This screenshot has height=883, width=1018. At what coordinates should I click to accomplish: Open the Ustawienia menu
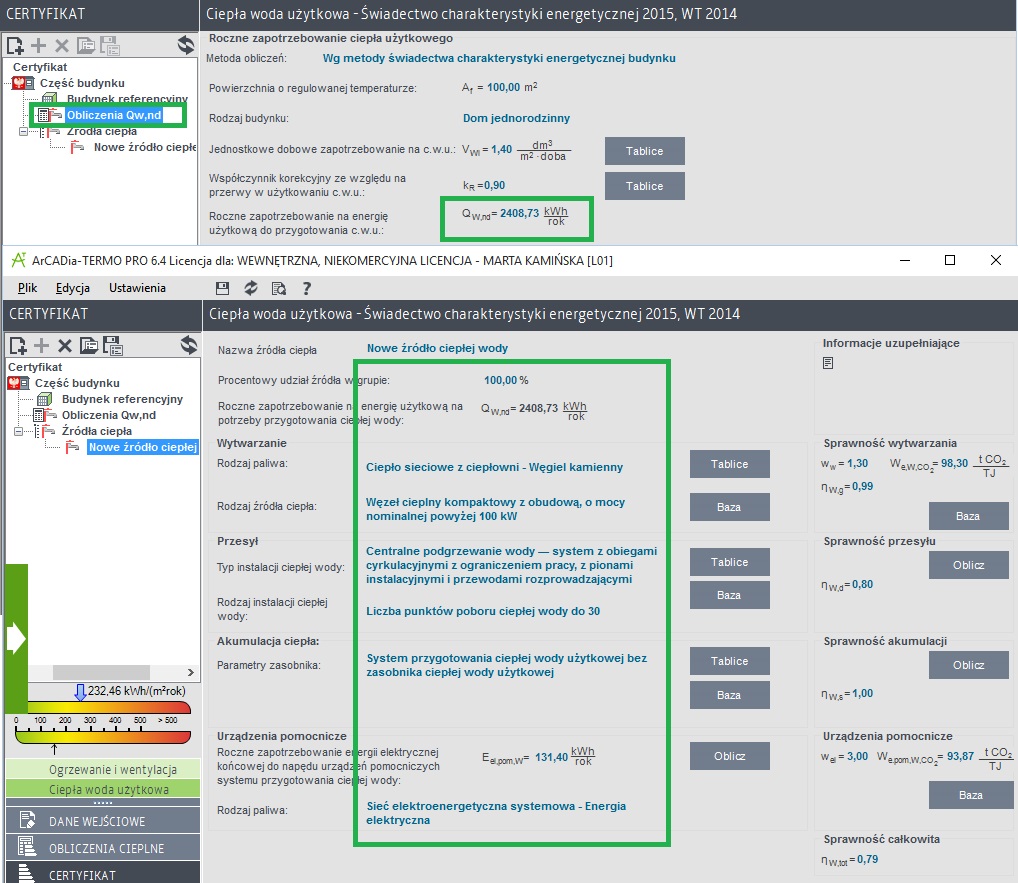[137, 288]
